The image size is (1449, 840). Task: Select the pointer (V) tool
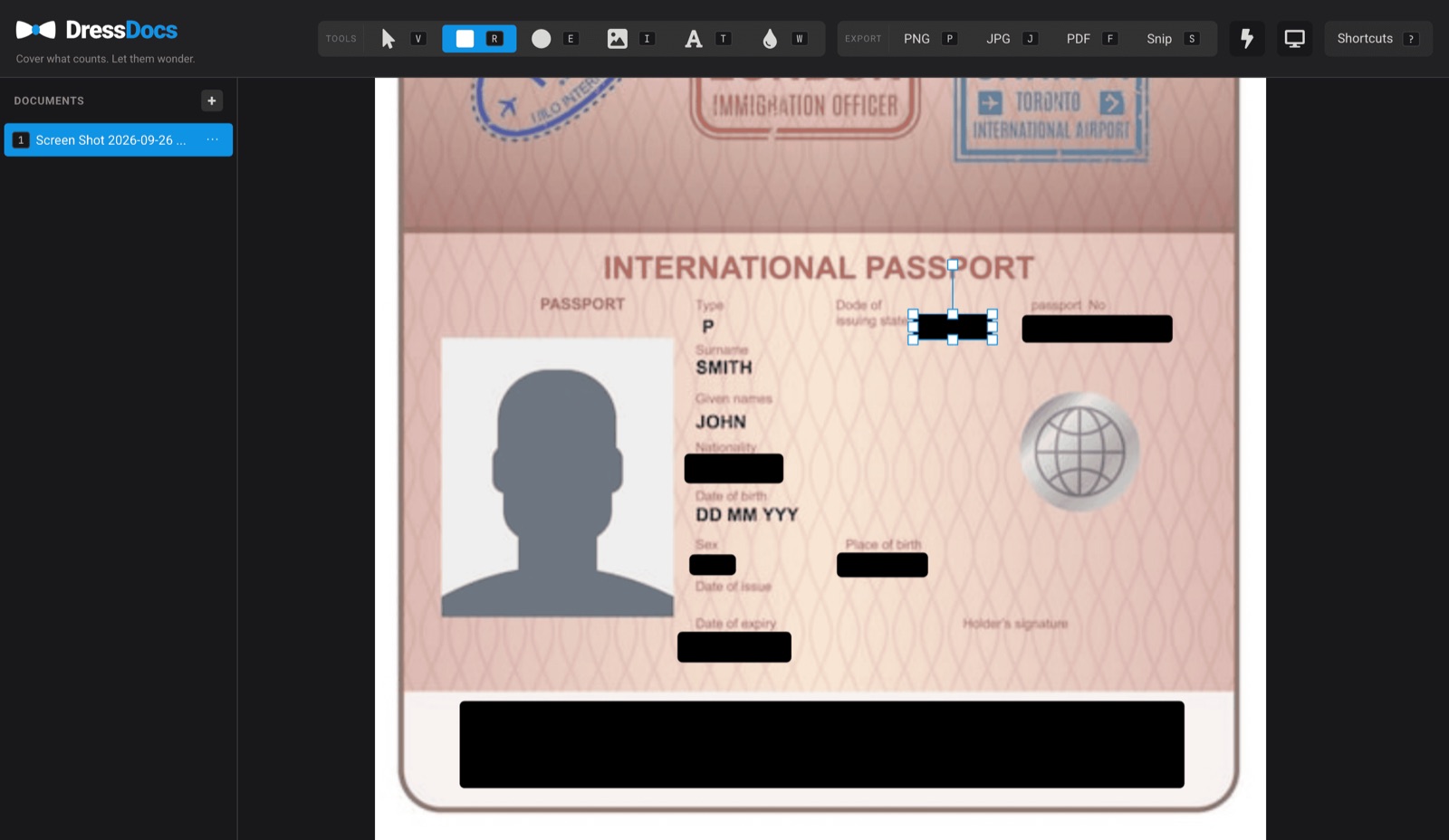[402, 39]
